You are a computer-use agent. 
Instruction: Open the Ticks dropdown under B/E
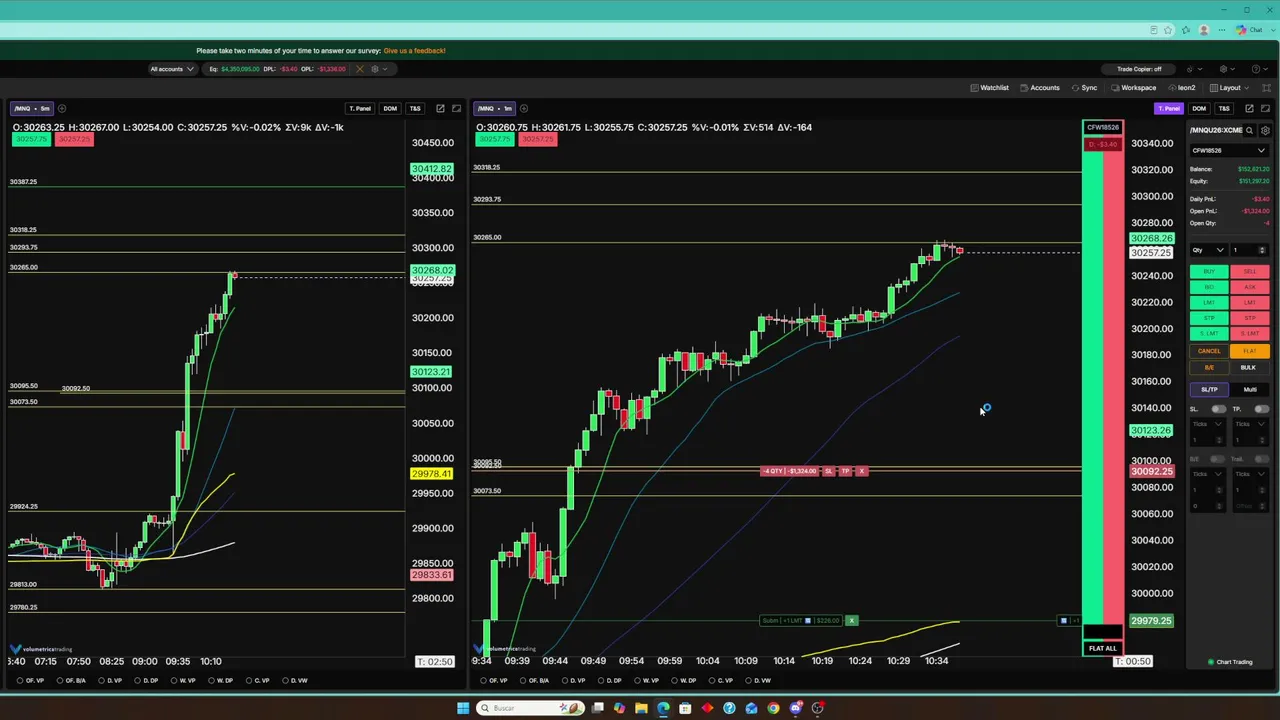pyautogui.click(x=1207, y=474)
